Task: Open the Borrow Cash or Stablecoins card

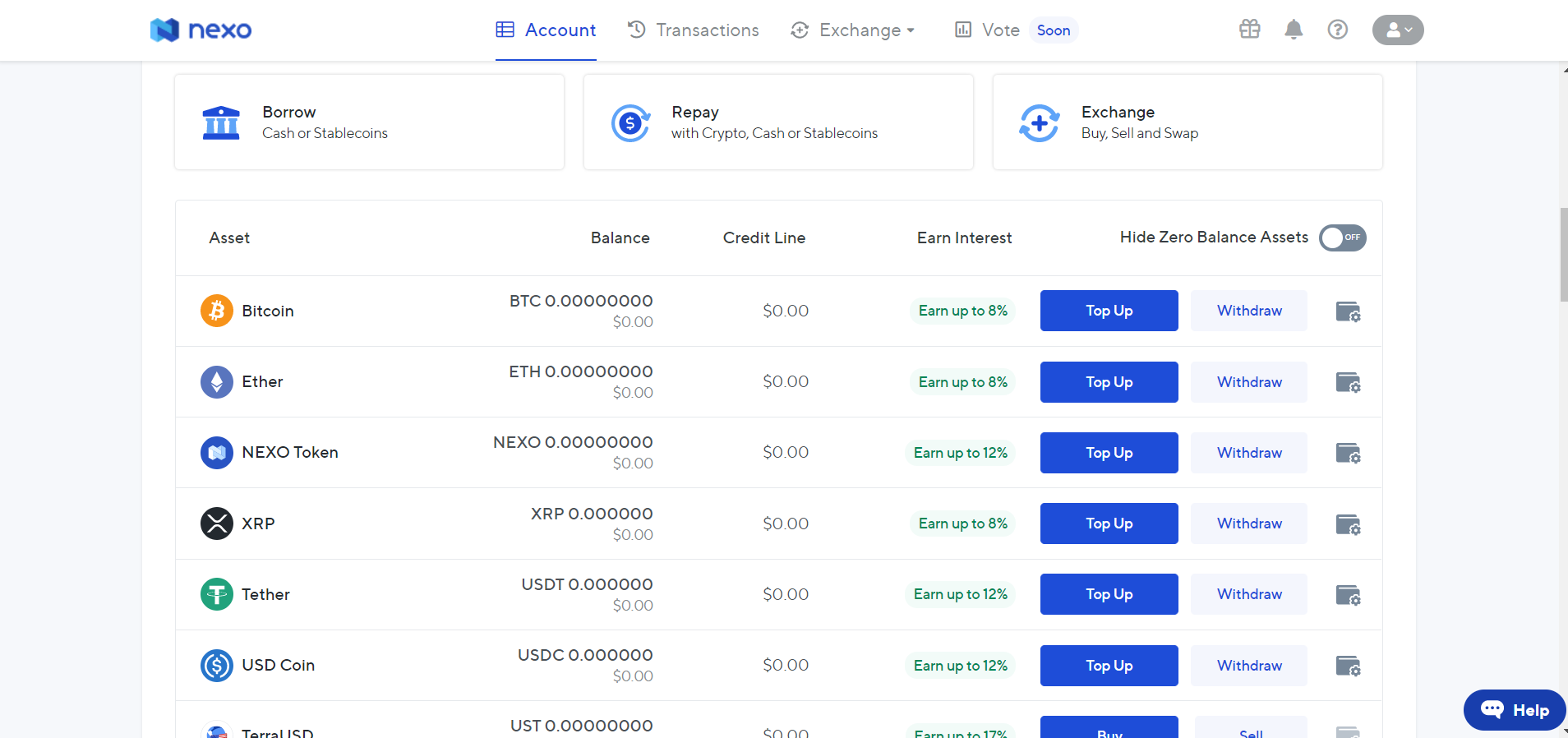Action: tap(369, 122)
